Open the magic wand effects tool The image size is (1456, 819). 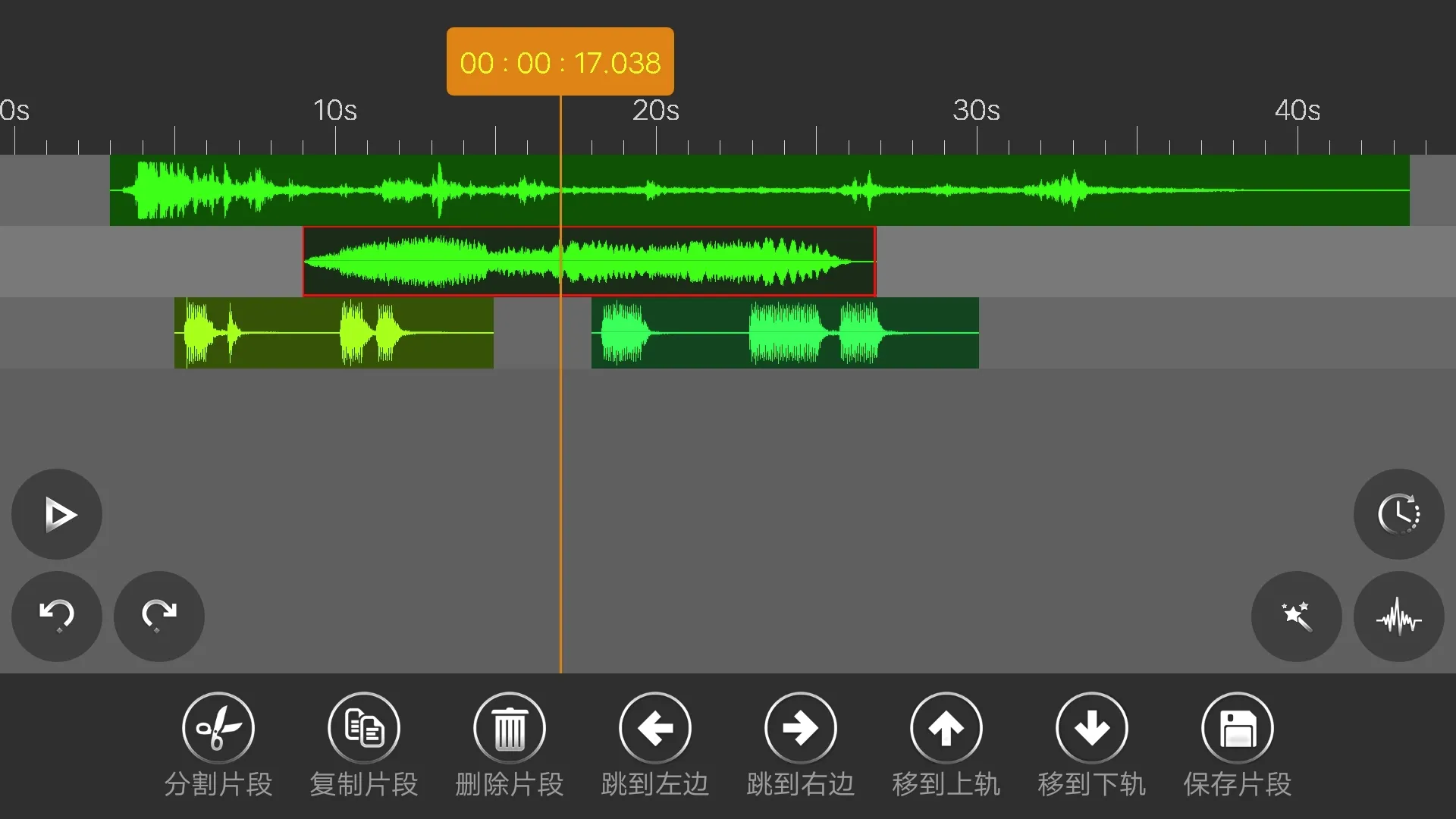pyautogui.click(x=1296, y=616)
